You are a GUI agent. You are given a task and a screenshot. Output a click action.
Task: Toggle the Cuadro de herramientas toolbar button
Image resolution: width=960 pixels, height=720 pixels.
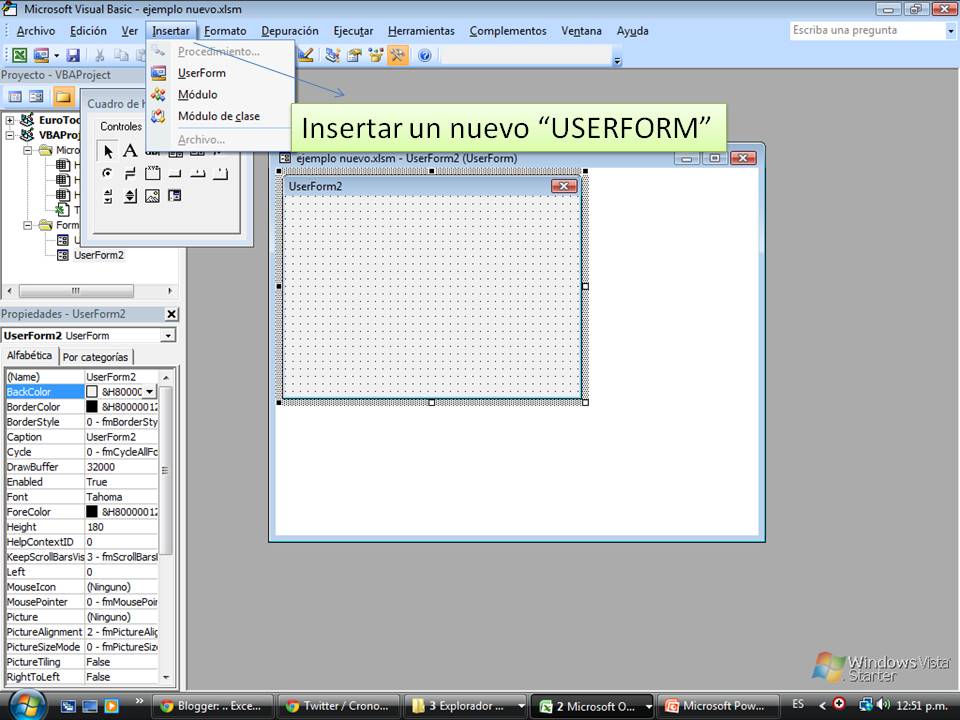[398, 55]
